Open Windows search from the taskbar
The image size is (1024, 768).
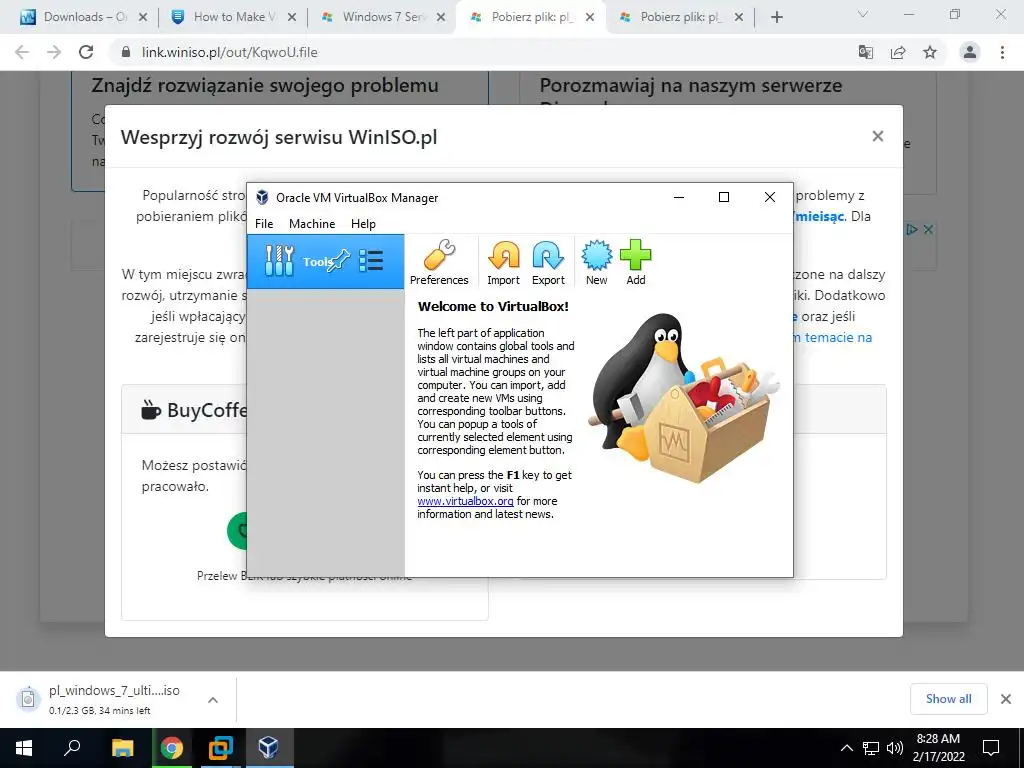[x=72, y=748]
